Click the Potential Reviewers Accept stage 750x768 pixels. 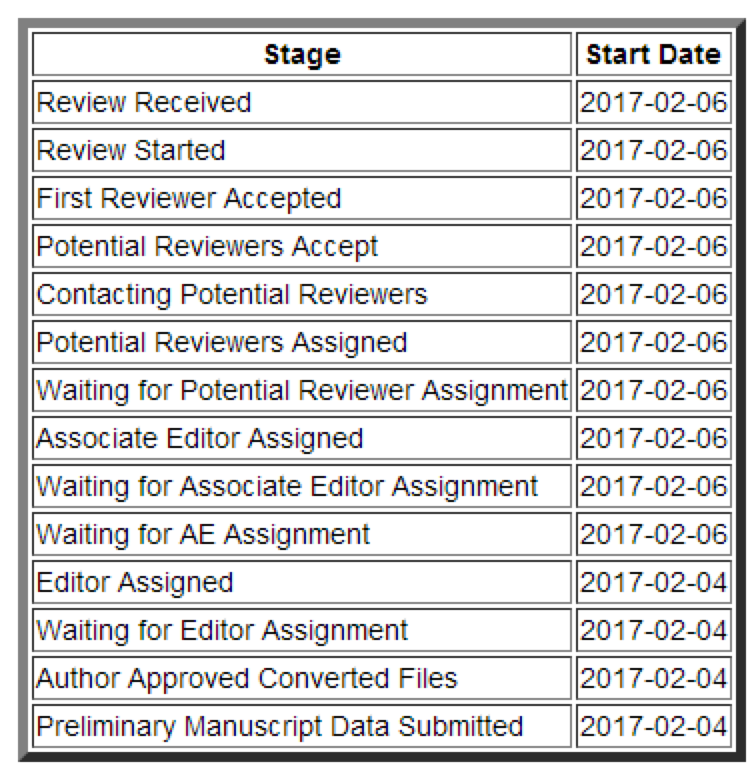pyautogui.click(x=207, y=246)
